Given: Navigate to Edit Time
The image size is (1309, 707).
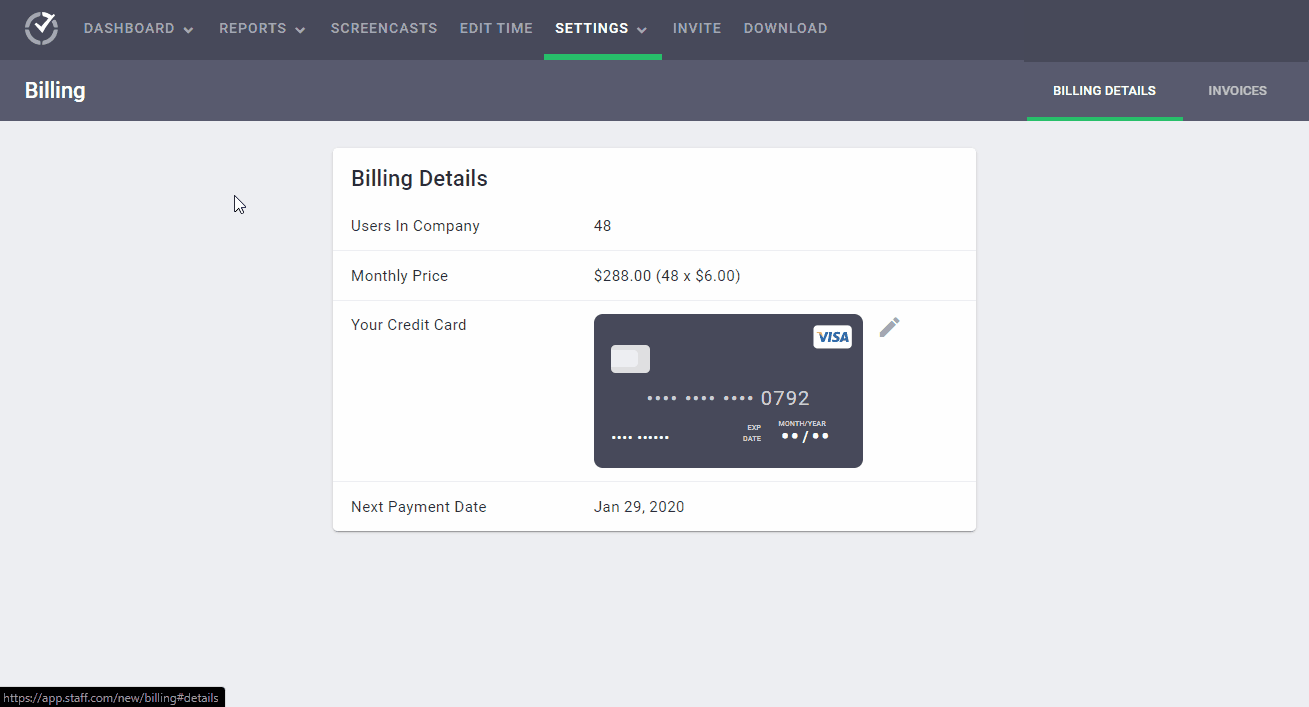Looking at the screenshot, I should 496,29.
